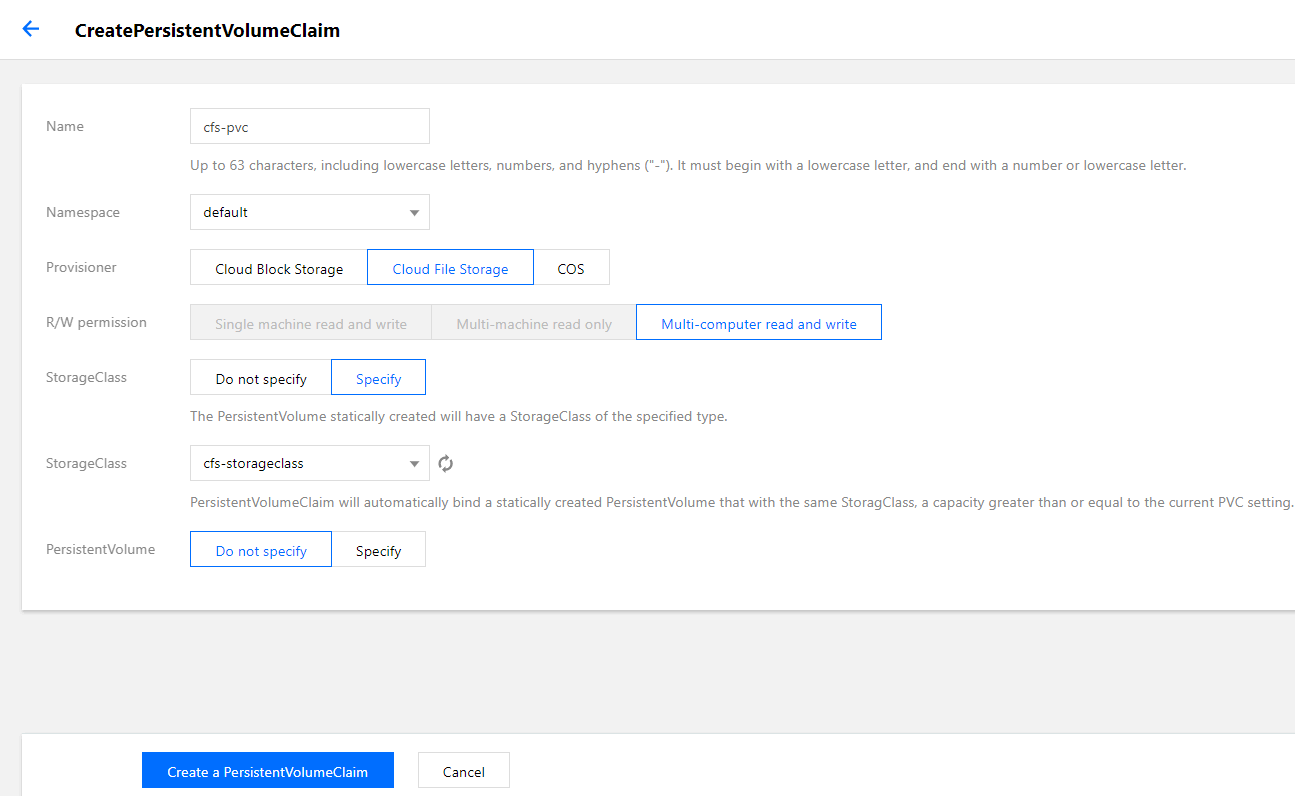Choose Multi-computer read and write

[x=758, y=323]
